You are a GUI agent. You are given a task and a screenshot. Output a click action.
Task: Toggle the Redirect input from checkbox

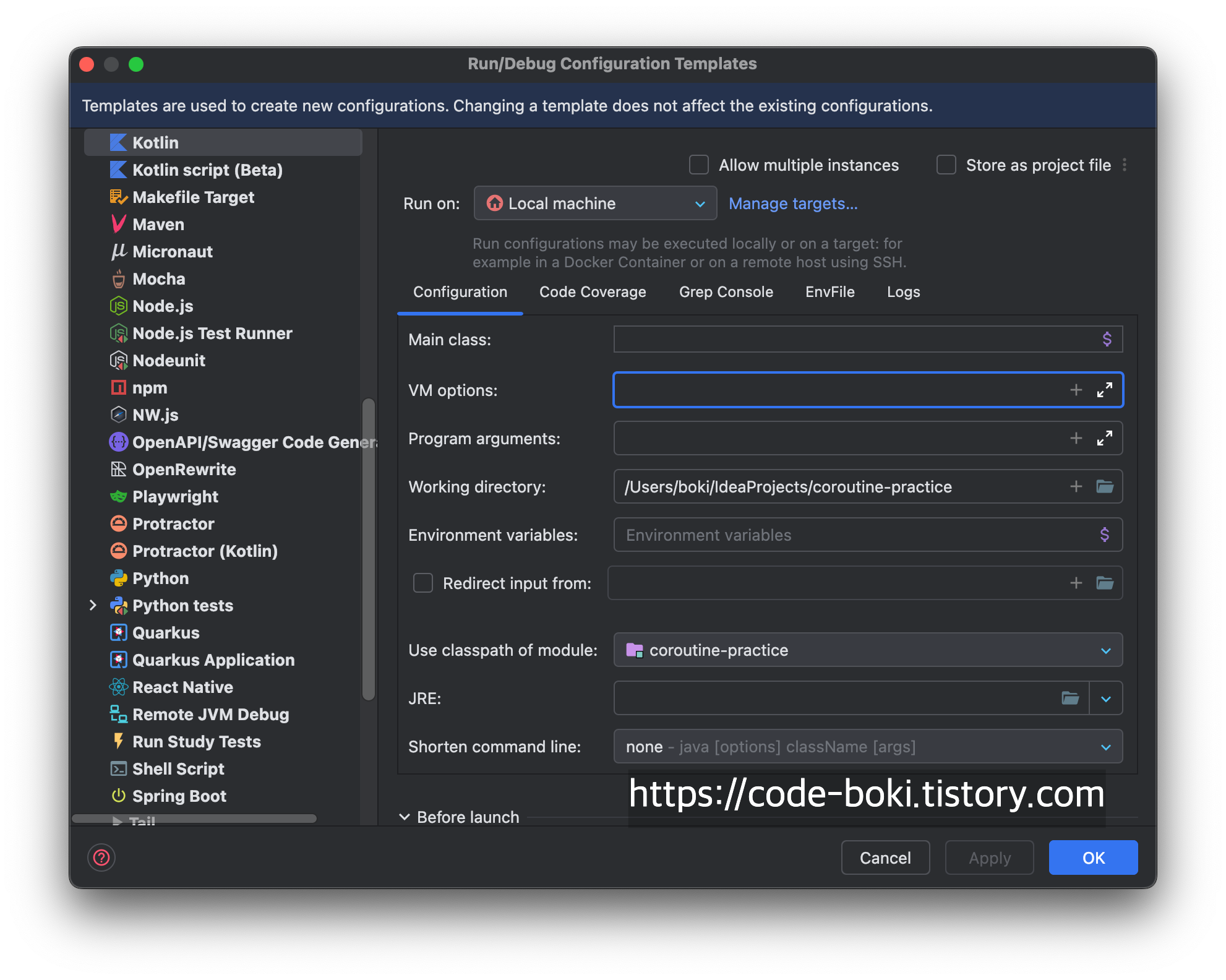tap(423, 583)
